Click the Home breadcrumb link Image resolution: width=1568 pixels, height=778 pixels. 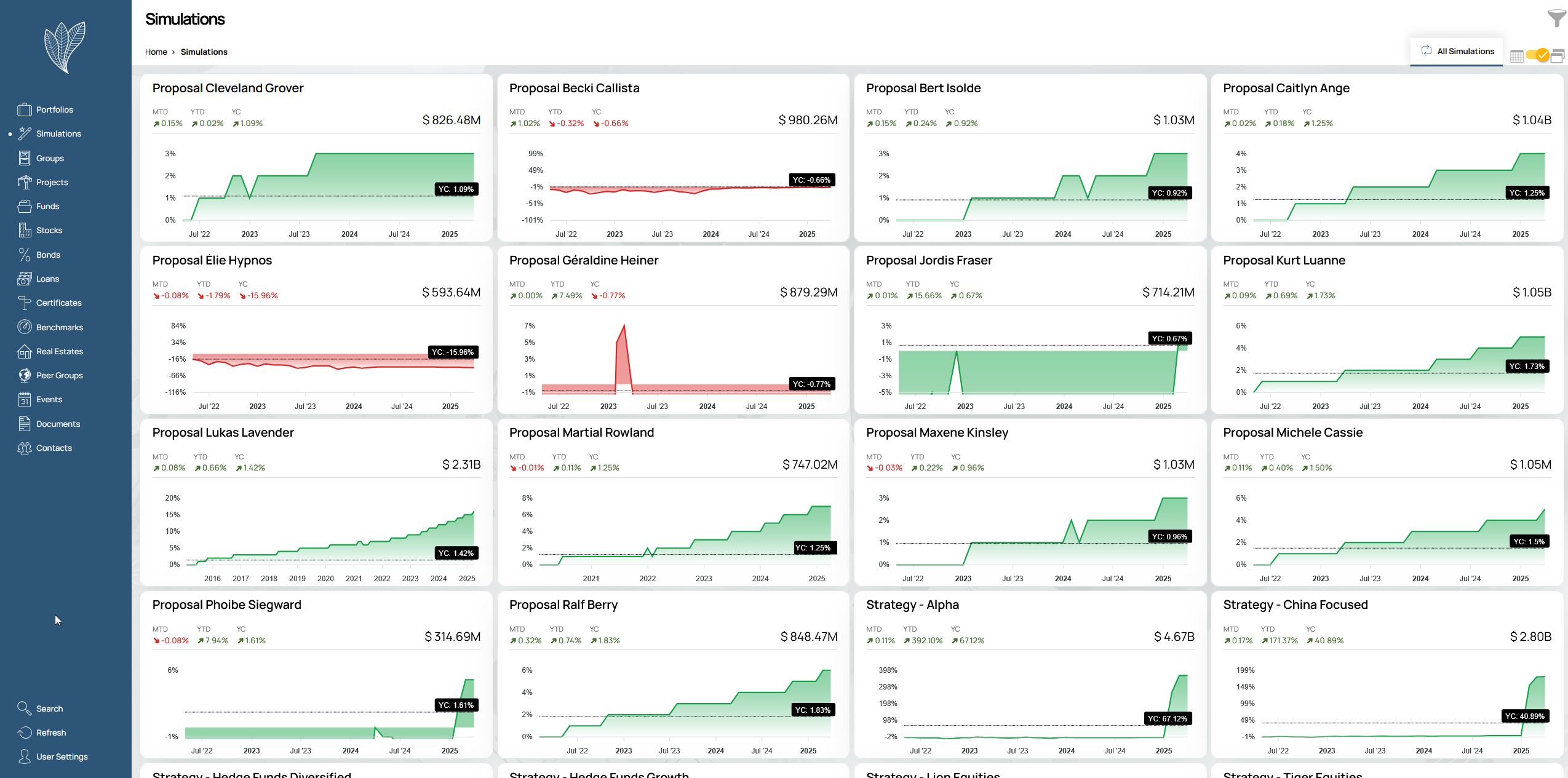tap(156, 52)
